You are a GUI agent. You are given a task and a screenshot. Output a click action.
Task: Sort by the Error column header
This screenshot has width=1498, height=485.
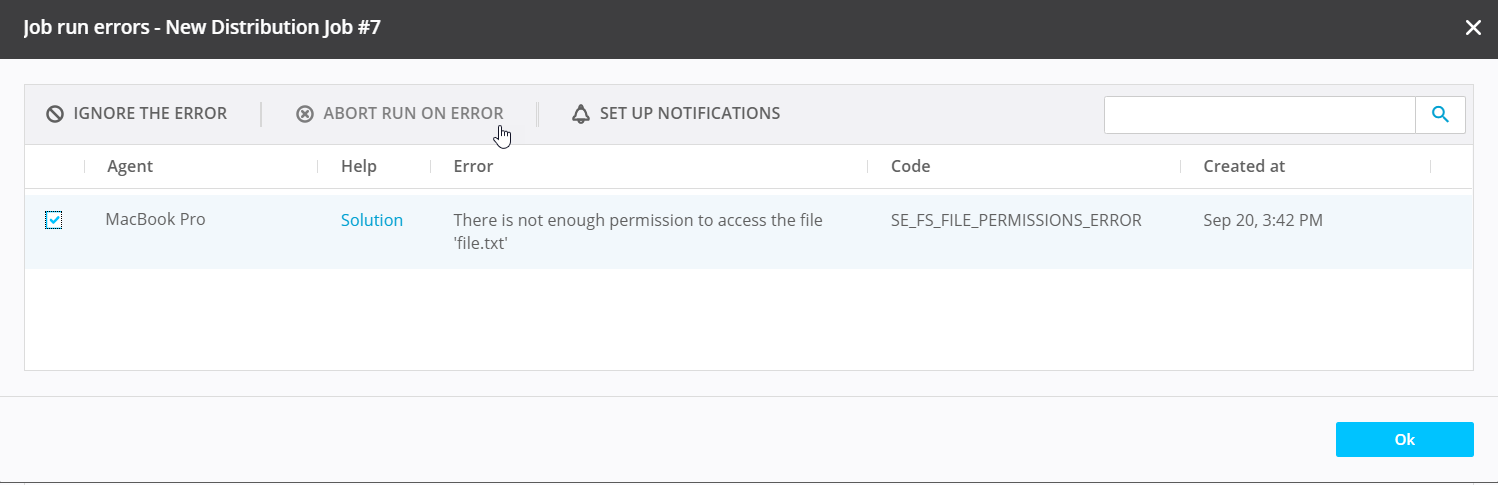pos(473,166)
